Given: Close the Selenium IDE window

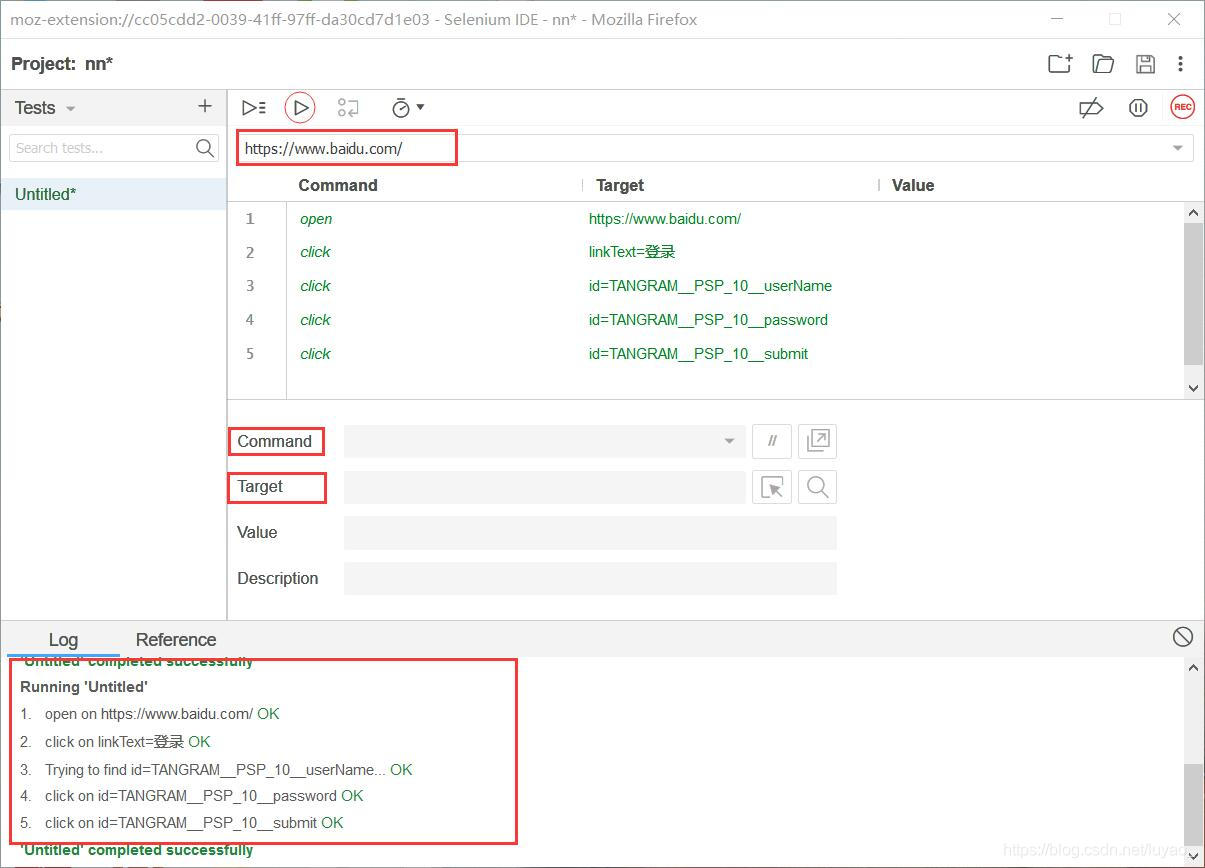Looking at the screenshot, I should [1174, 19].
